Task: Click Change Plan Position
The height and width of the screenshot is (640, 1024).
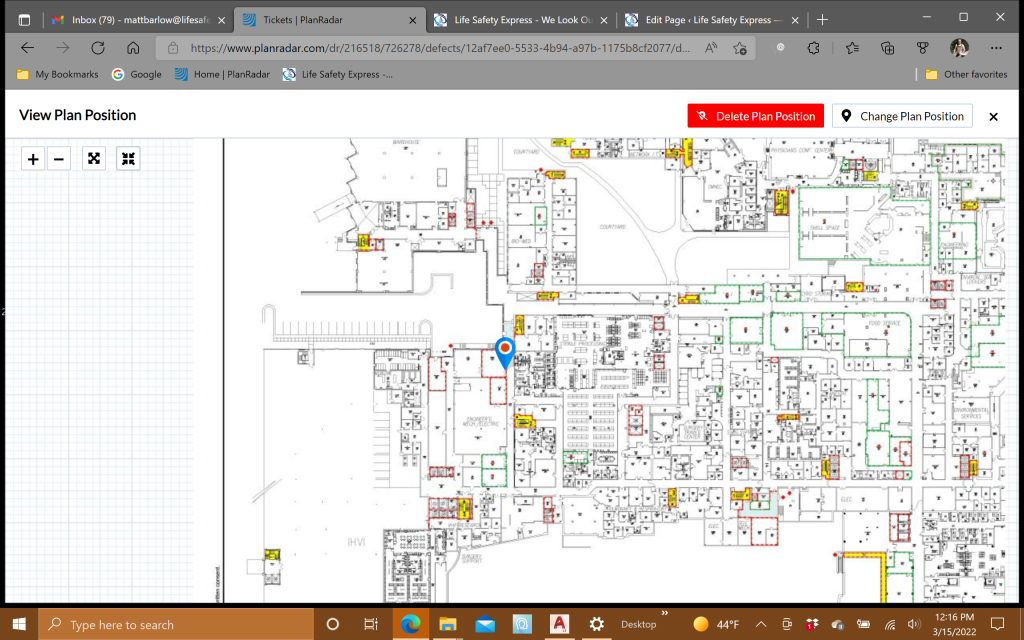Action: (901, 115)
